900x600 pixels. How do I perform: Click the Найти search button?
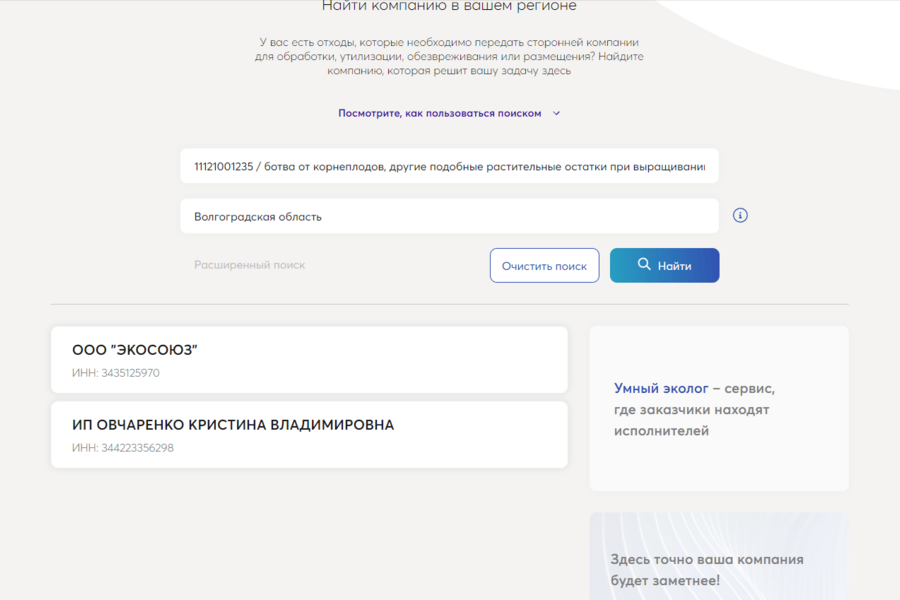[x=665, y=265]
